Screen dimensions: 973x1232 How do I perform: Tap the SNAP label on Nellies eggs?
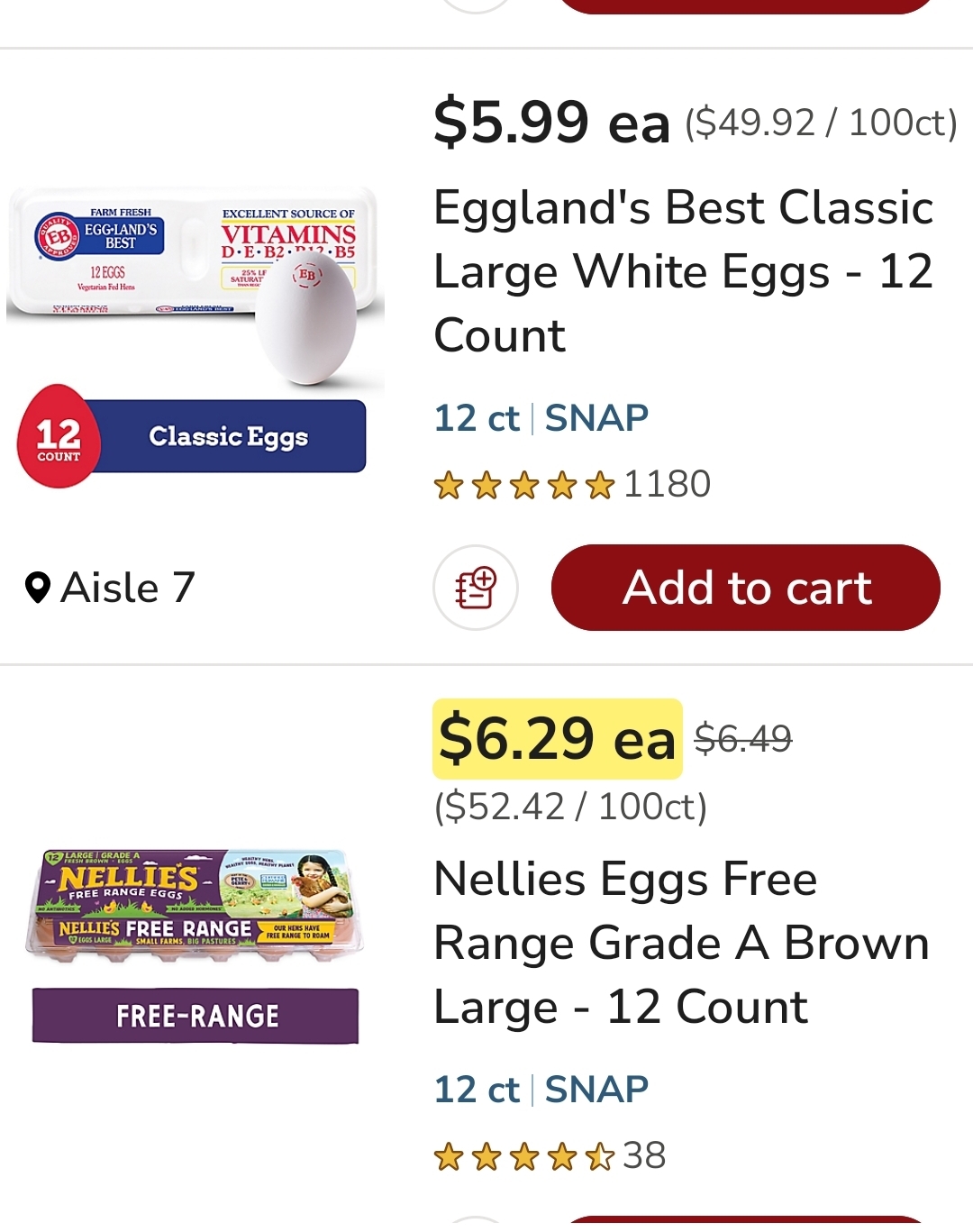596,1090
